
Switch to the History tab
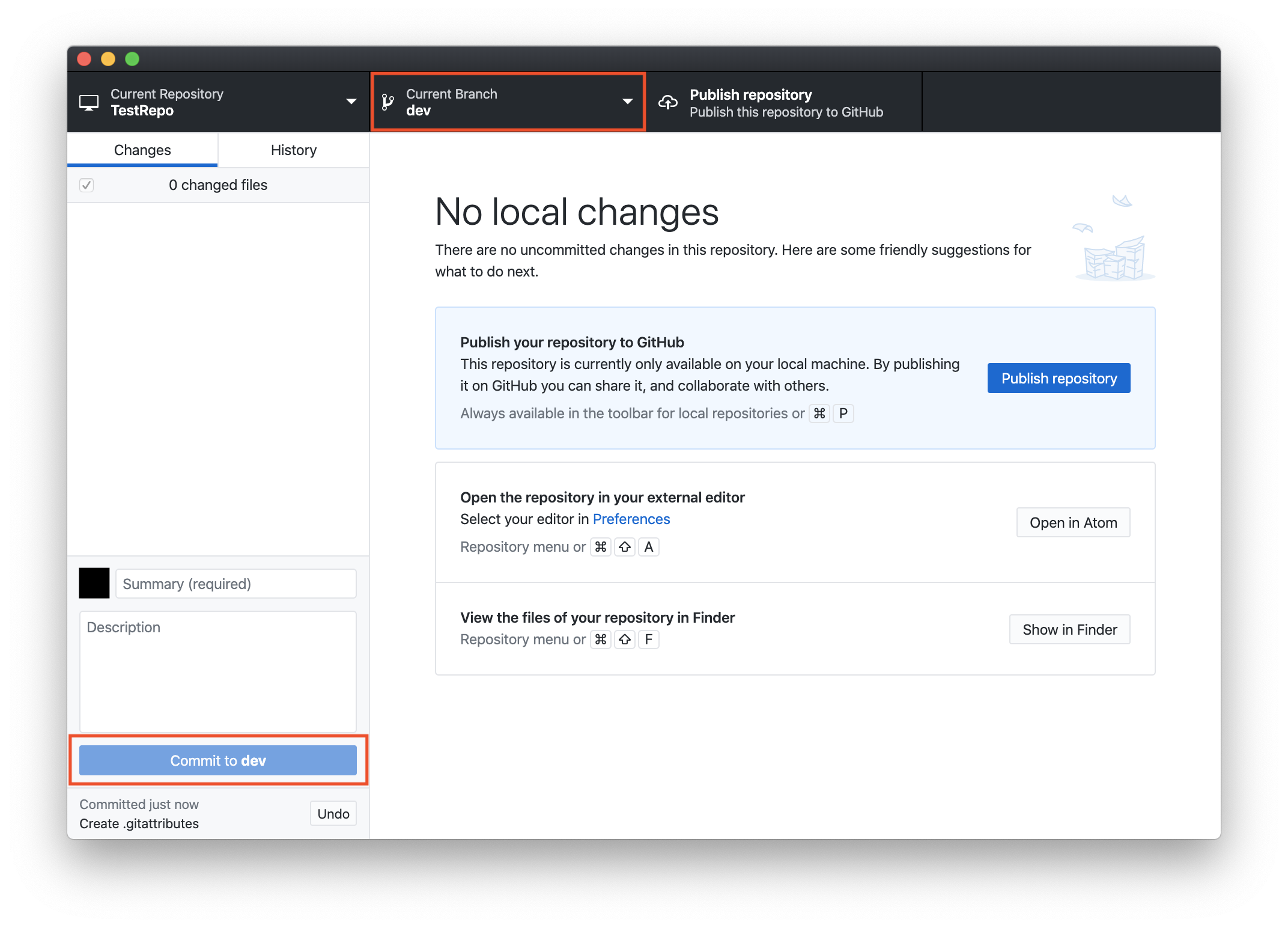point(293,150)
